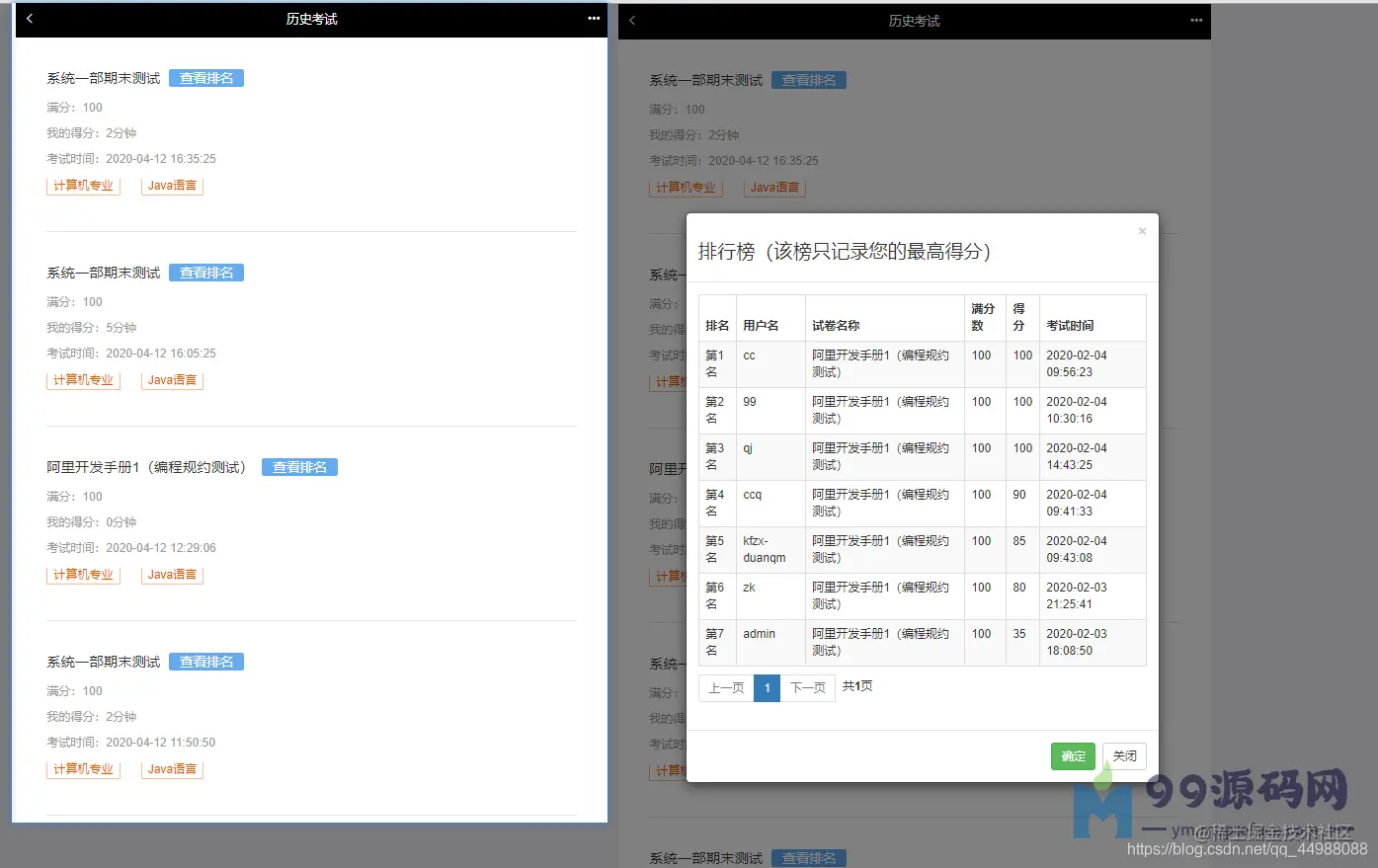Select username qj in third rank row
1378x868 pixels.
click(748, 448)
